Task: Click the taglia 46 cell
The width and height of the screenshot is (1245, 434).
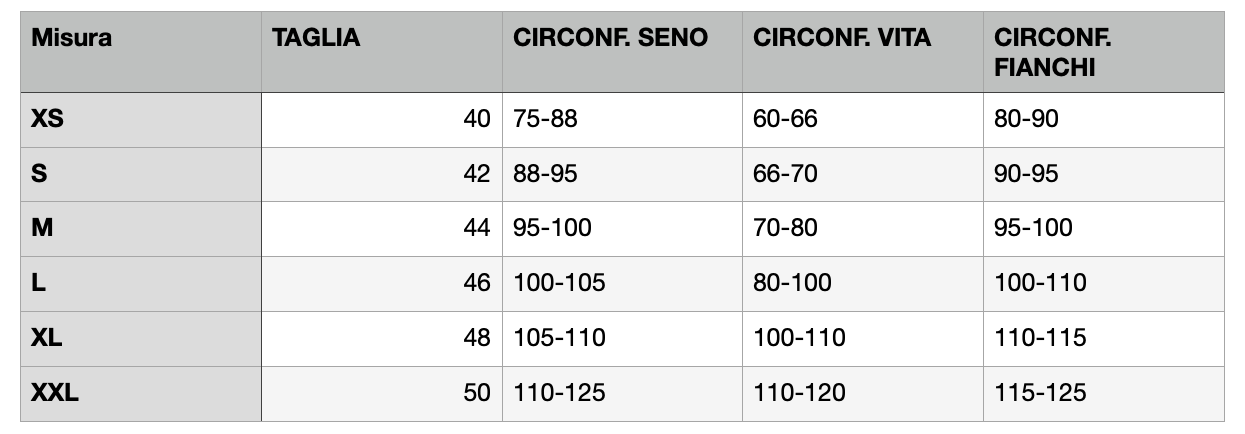Action: (x=382, y=284)
